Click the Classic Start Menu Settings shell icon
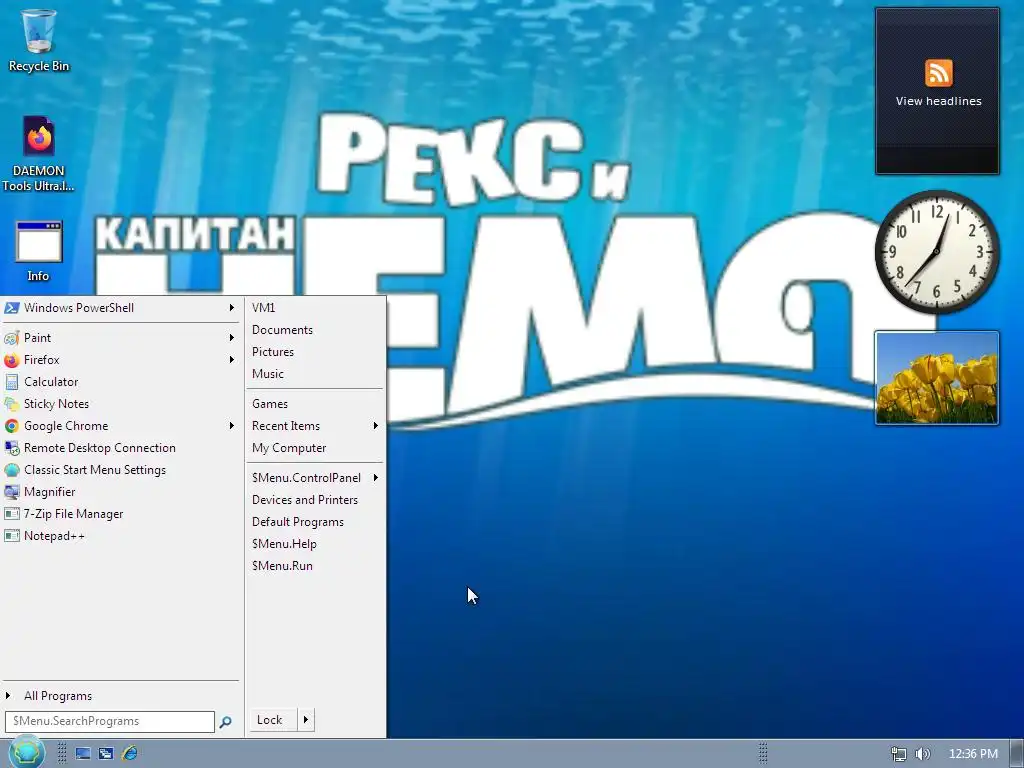 click(12, 470)
